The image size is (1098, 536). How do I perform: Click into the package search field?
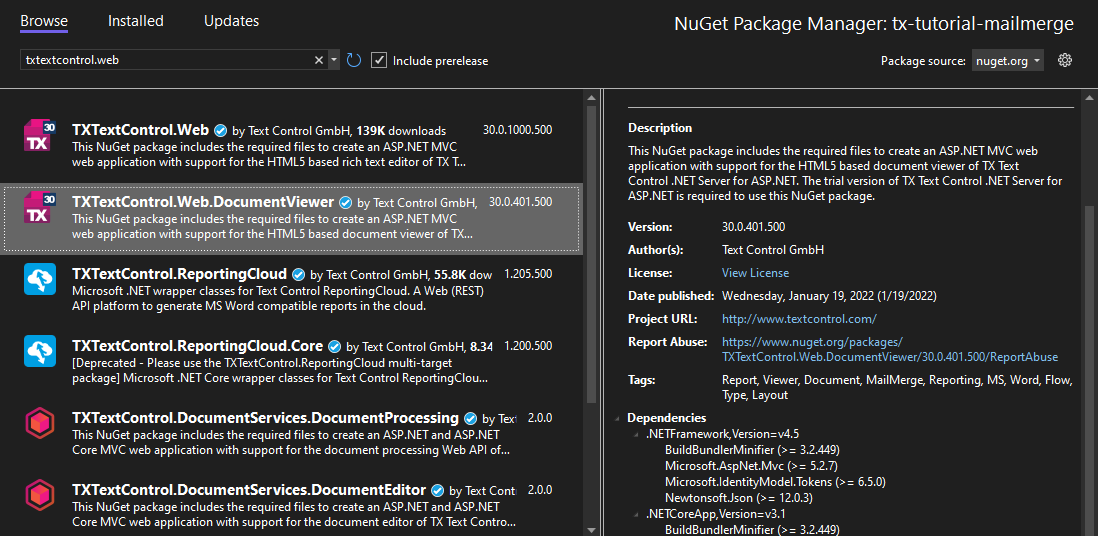(168, 60)
